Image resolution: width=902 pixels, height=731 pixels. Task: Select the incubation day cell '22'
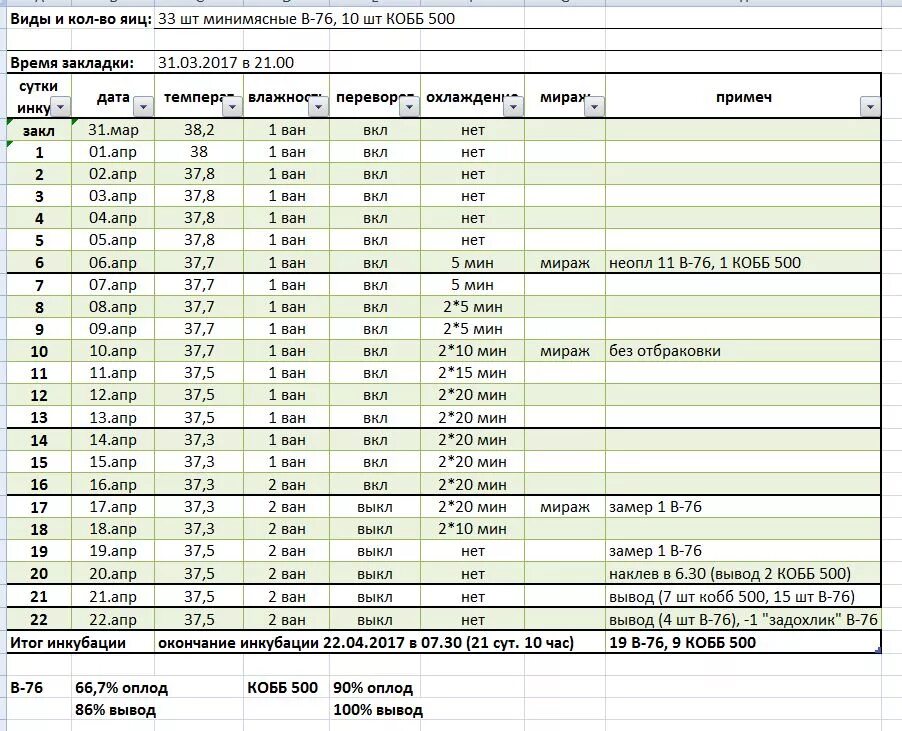pyautogui.click(x=39, y=619)
